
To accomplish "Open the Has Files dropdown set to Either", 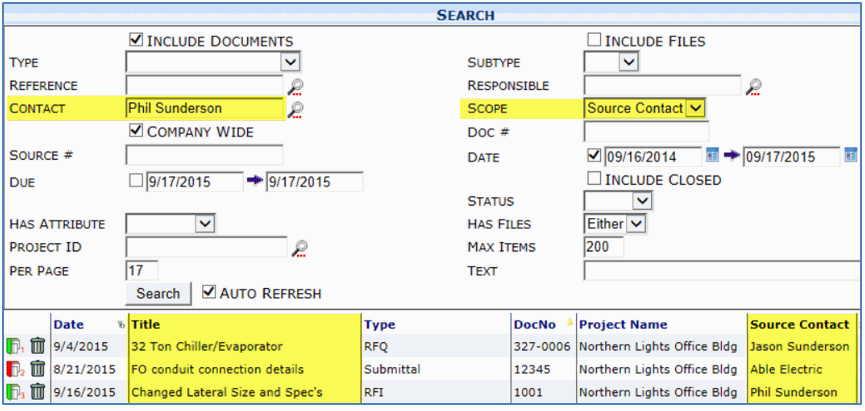I will (615, 223).
